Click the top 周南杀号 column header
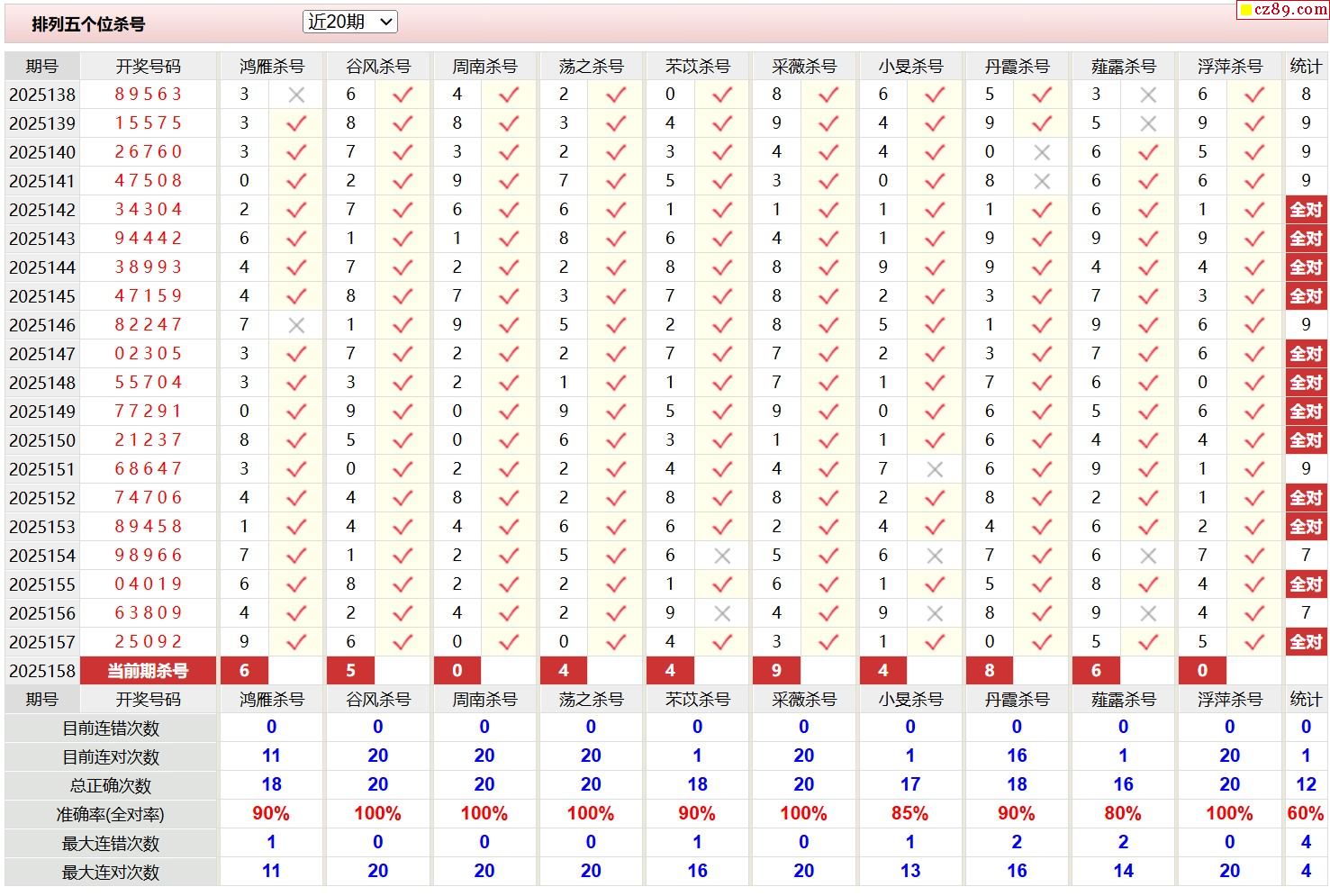This screenshot has height=896, width=1330. point(484,67)
